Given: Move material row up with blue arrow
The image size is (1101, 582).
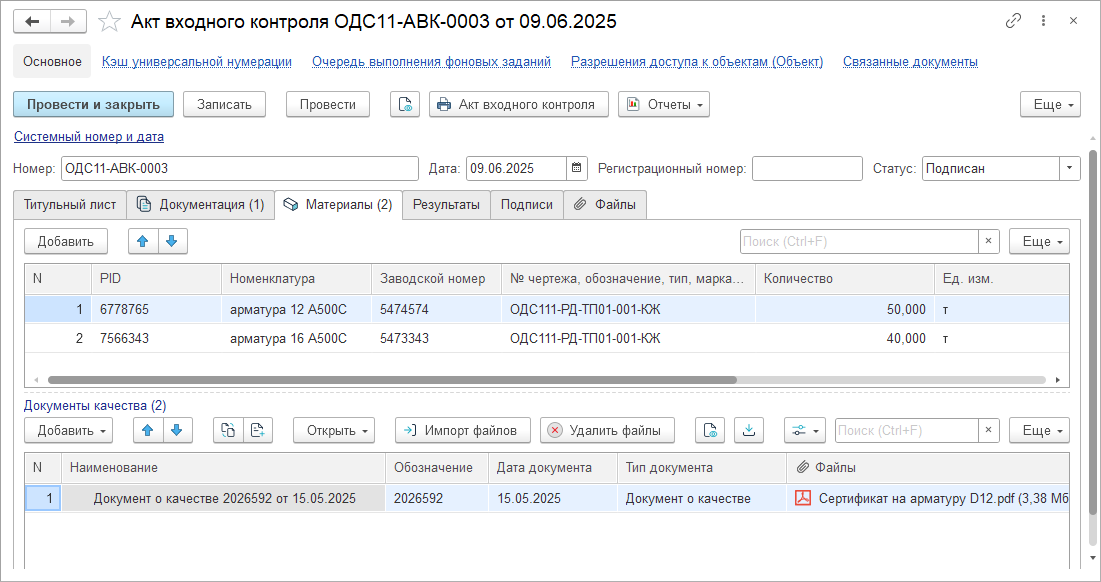Looking at the screenshot, I should click(144, 241).
